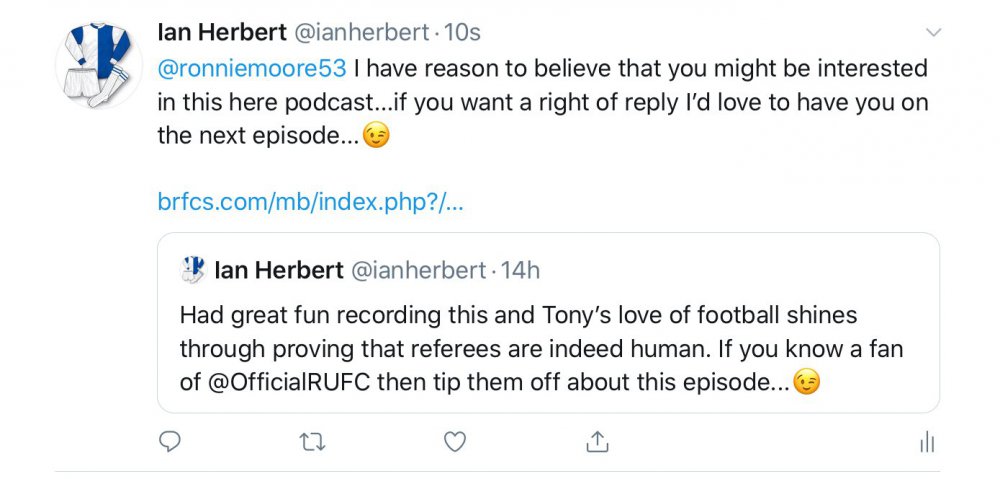Expand tweet options chevron menu

933,33
